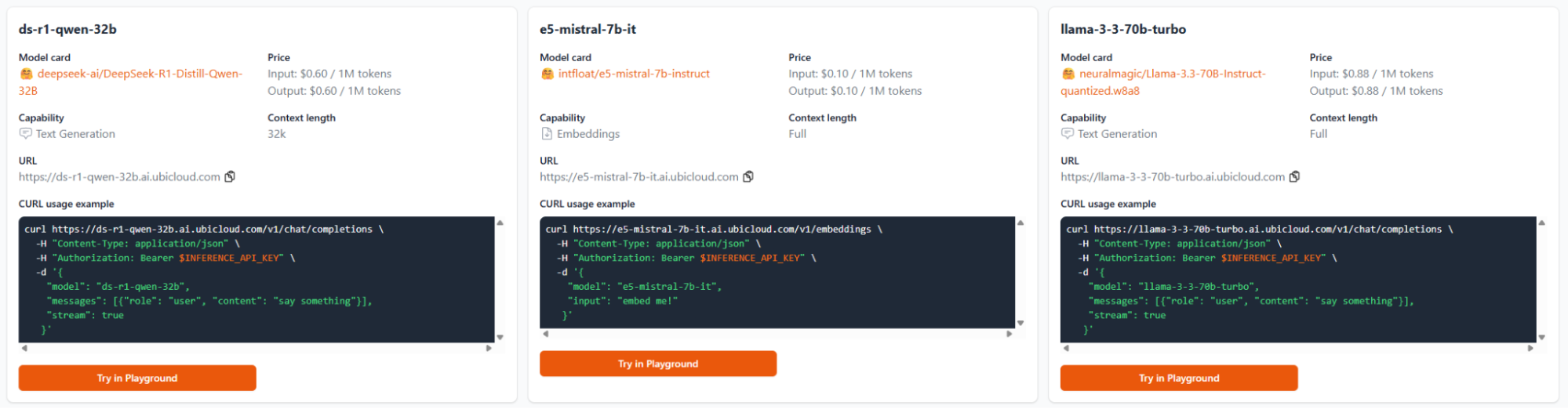Click "model": "ds-r1-qwen-32b" code line

click(118, 287)
